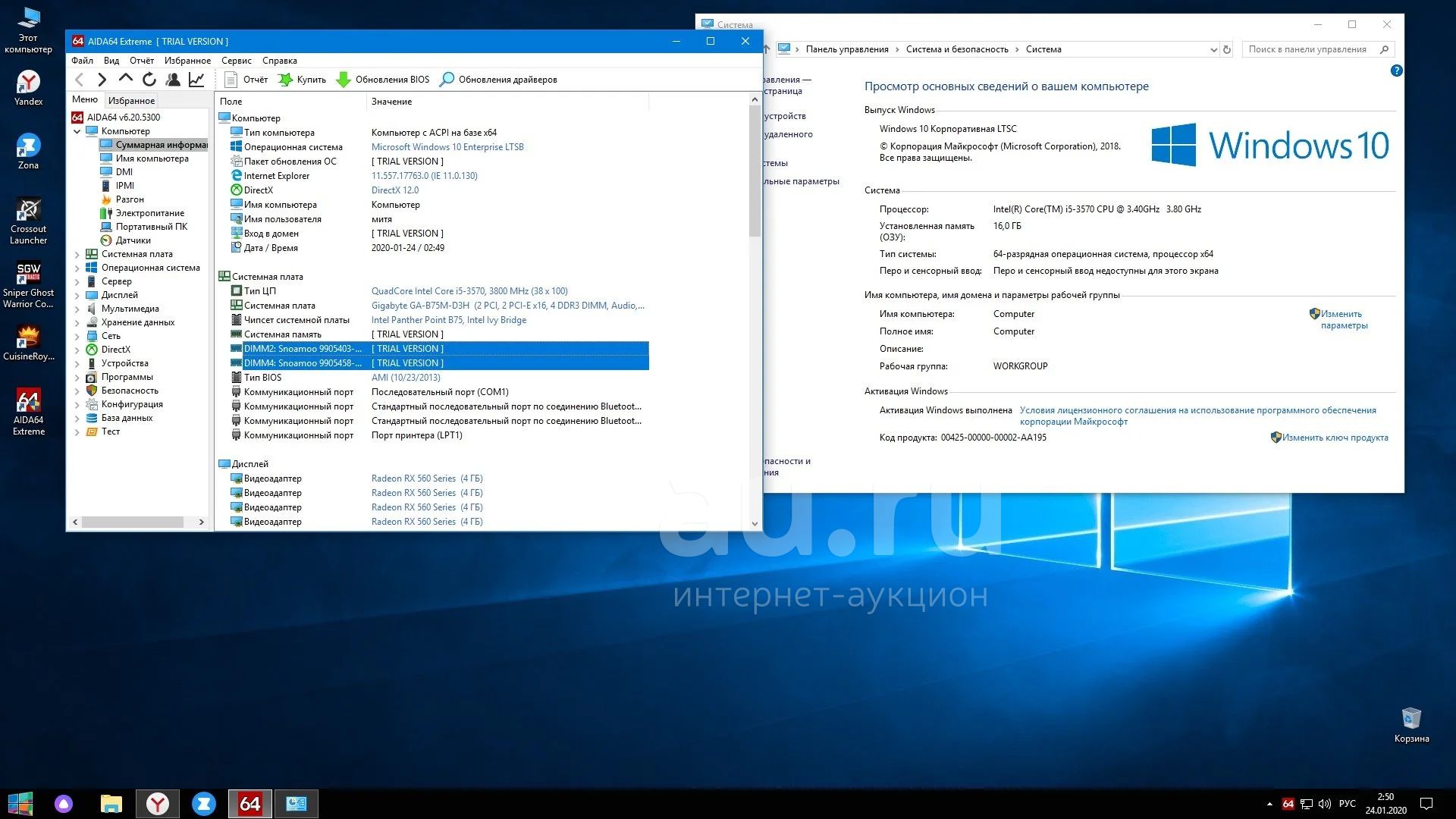Open the Zona desktop shortcut
The image size is (1456, 819).
click(x=28, y=152)
